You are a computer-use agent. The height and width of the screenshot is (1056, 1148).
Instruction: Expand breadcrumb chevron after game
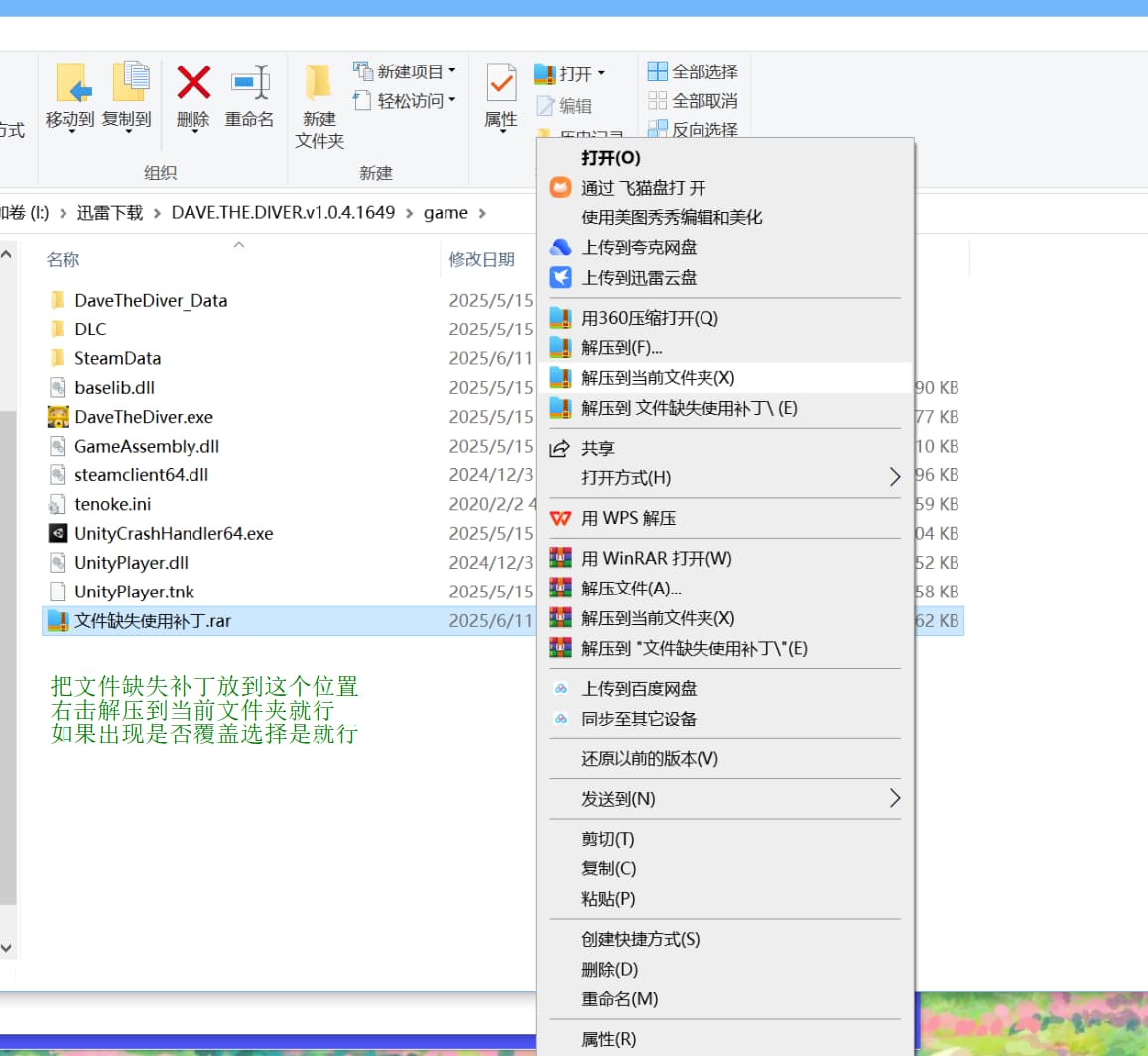[x=482, y=213]
